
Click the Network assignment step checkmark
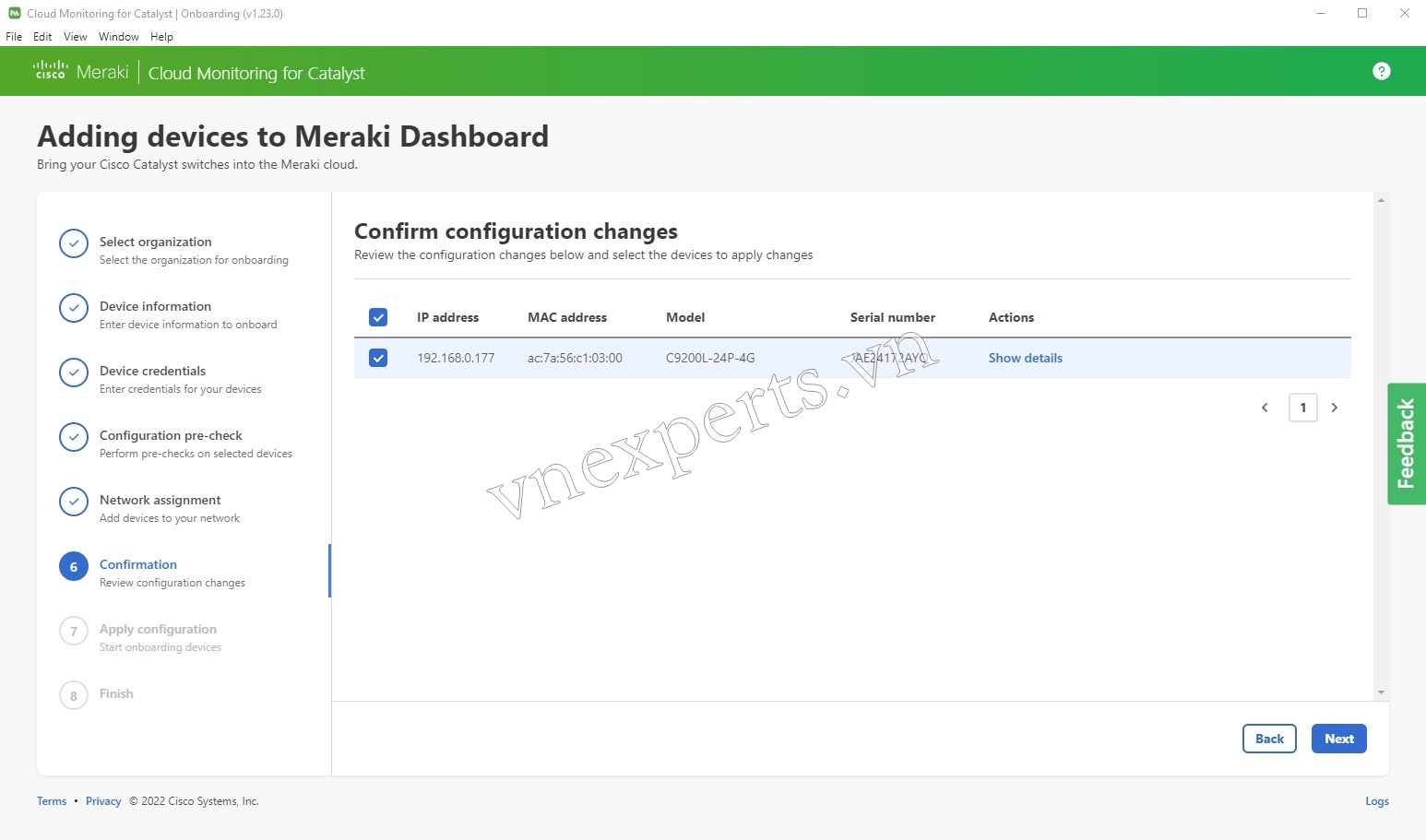(x=74, y=502)
